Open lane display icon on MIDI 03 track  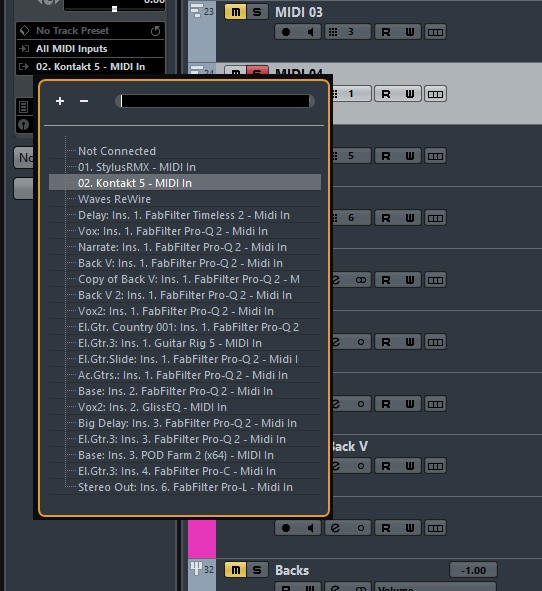[x=435, y=32]
